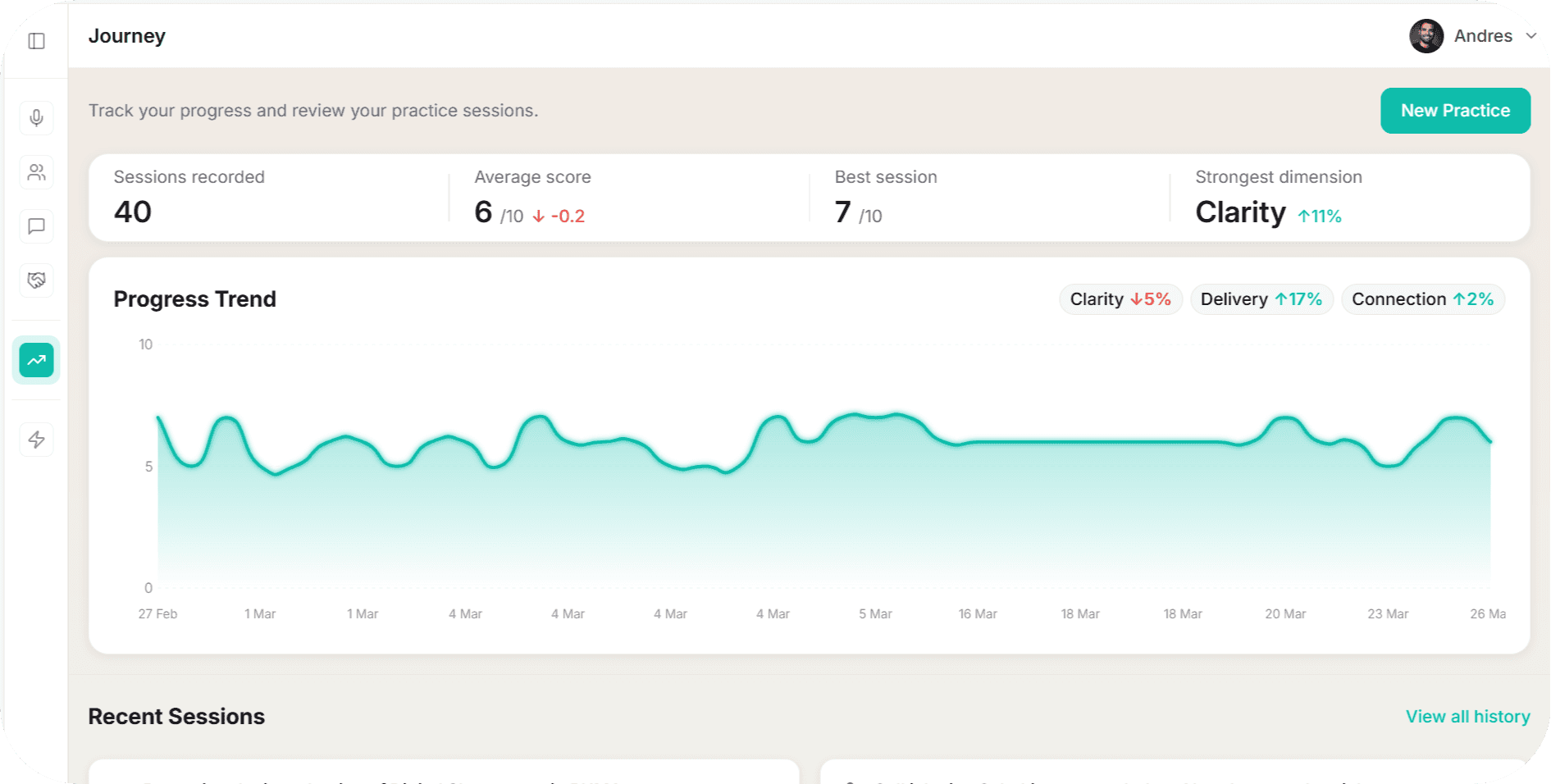Collapse the navigation sidebar panel
This screenshot has height=784, width=1551.
click(35, 40)
